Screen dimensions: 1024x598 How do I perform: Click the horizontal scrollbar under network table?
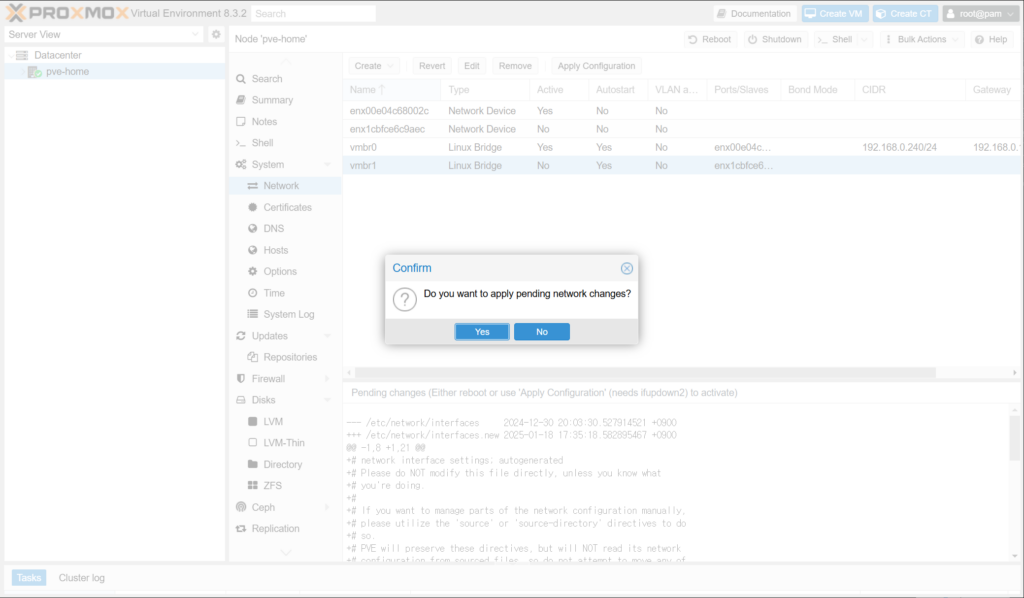pyautogui.click(x=640, y=373)
